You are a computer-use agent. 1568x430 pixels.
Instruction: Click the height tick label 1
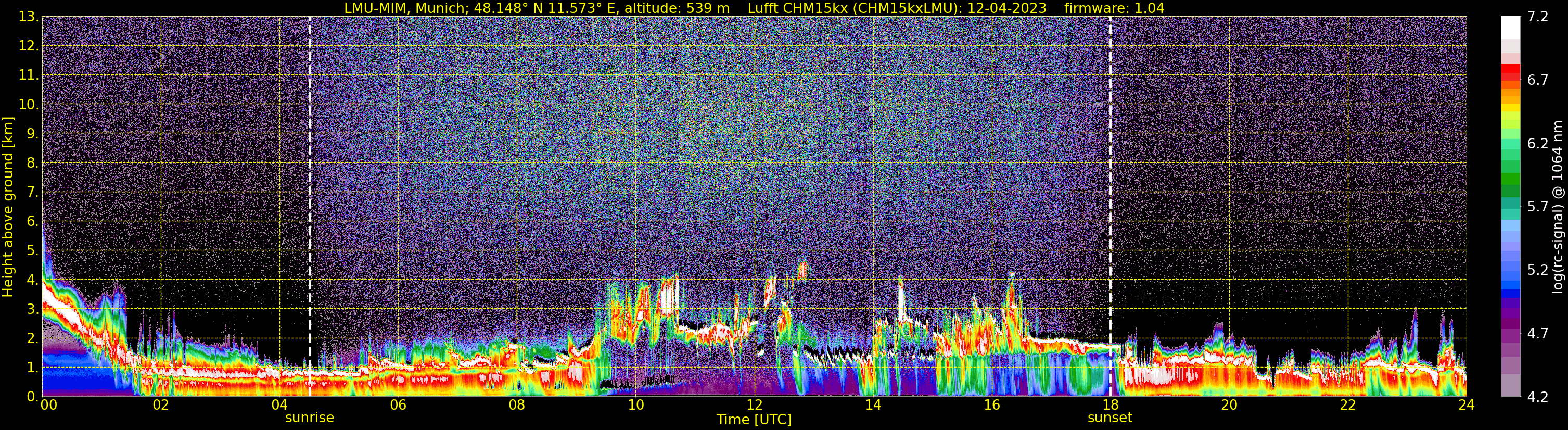point(32,368)
